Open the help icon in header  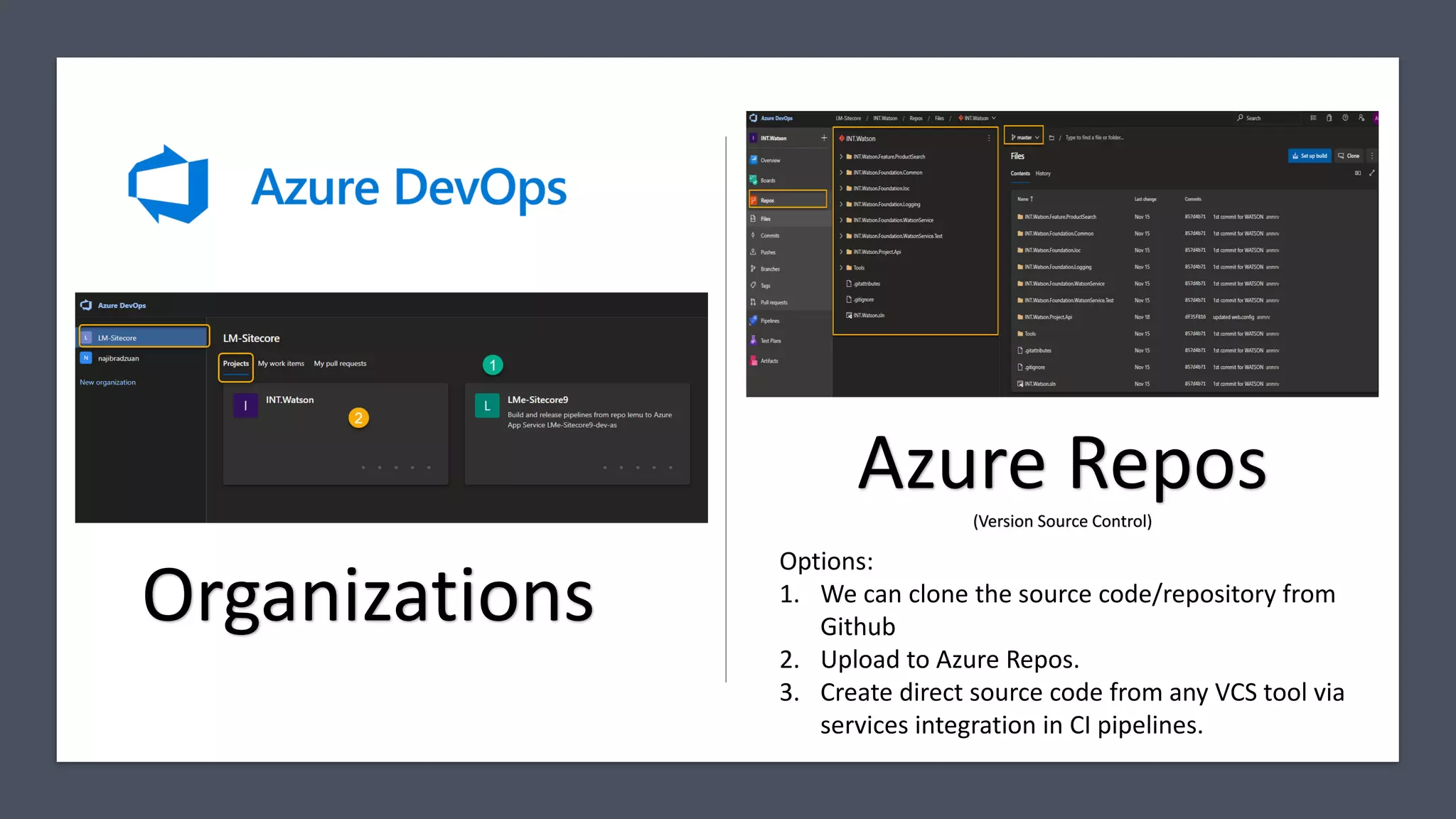1345,118
